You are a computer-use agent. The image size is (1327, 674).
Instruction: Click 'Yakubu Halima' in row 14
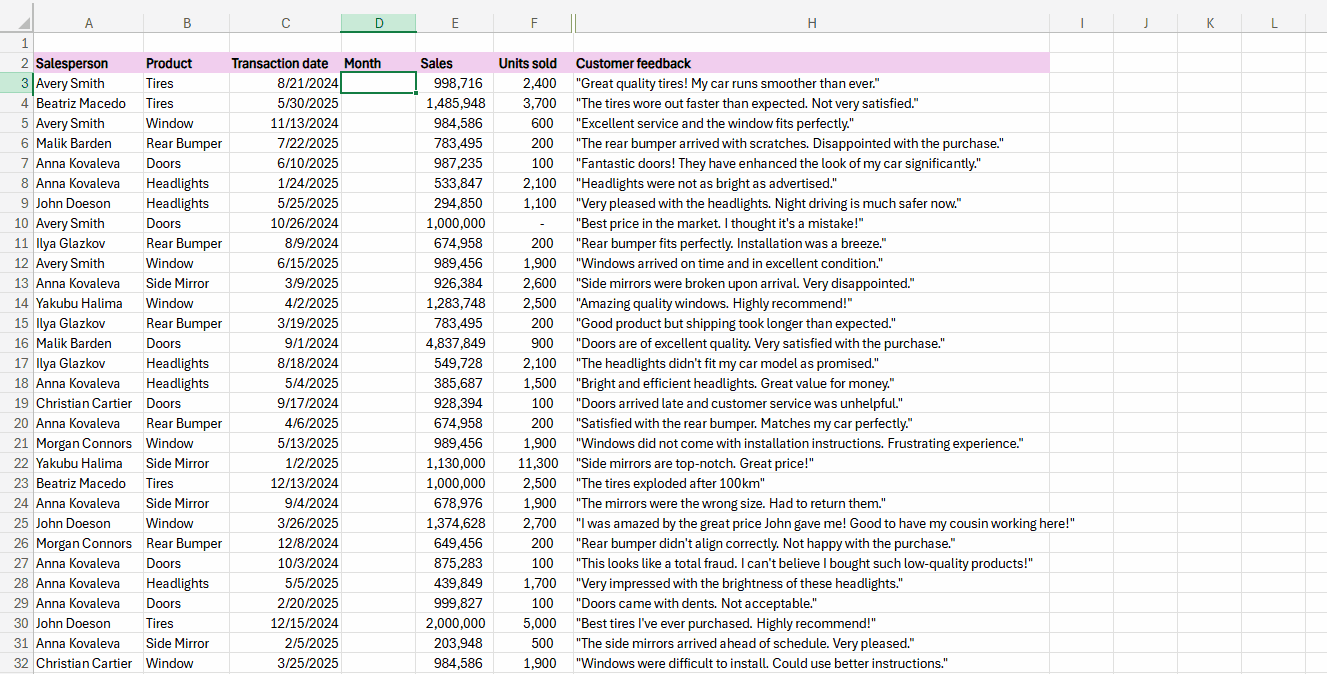pyautogui.click(x=89, y=303)
